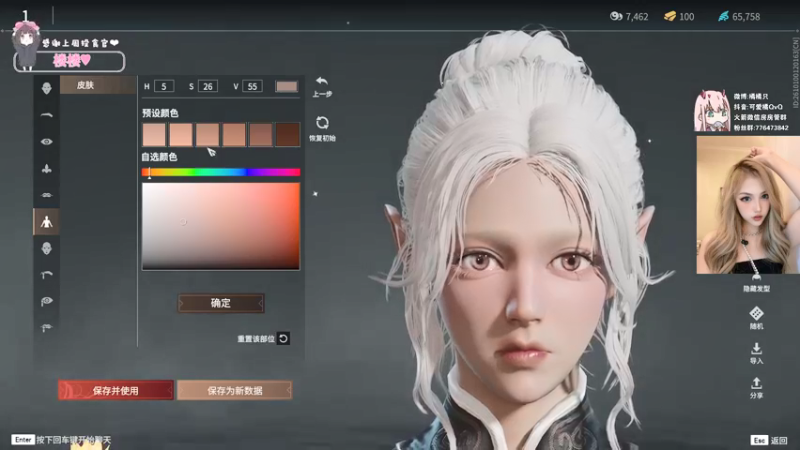Open the face shape category in the sidebar
The image size is (800, 450).
pos(46,88)
